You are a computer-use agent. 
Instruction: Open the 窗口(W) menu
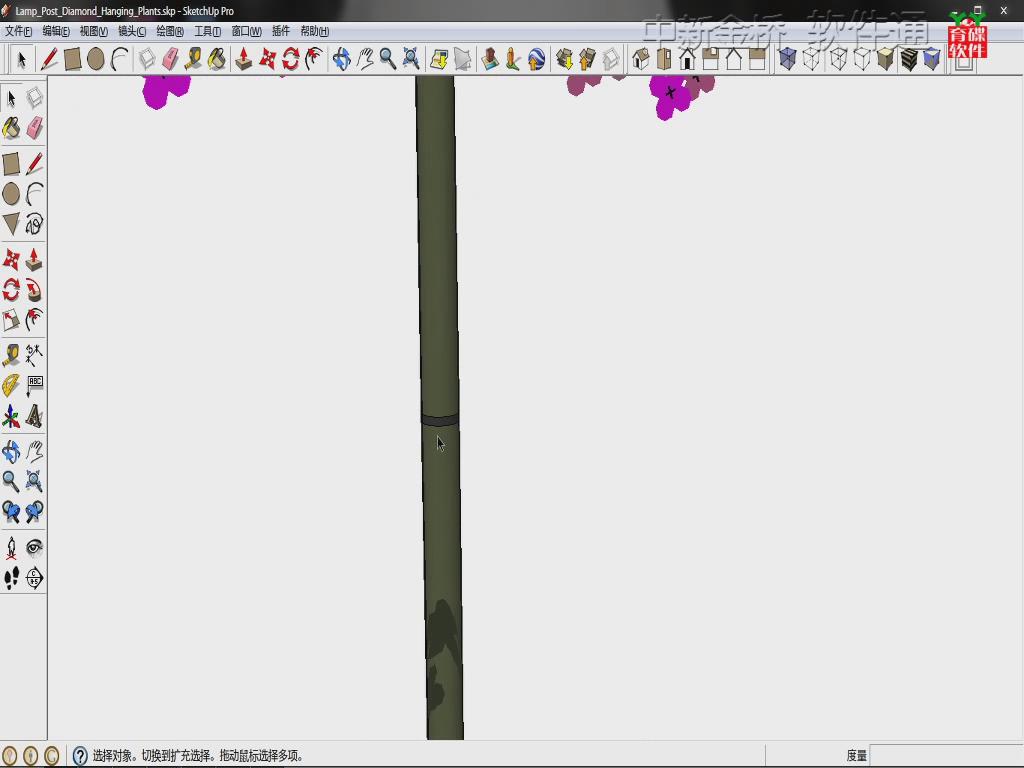coord(247,31)
